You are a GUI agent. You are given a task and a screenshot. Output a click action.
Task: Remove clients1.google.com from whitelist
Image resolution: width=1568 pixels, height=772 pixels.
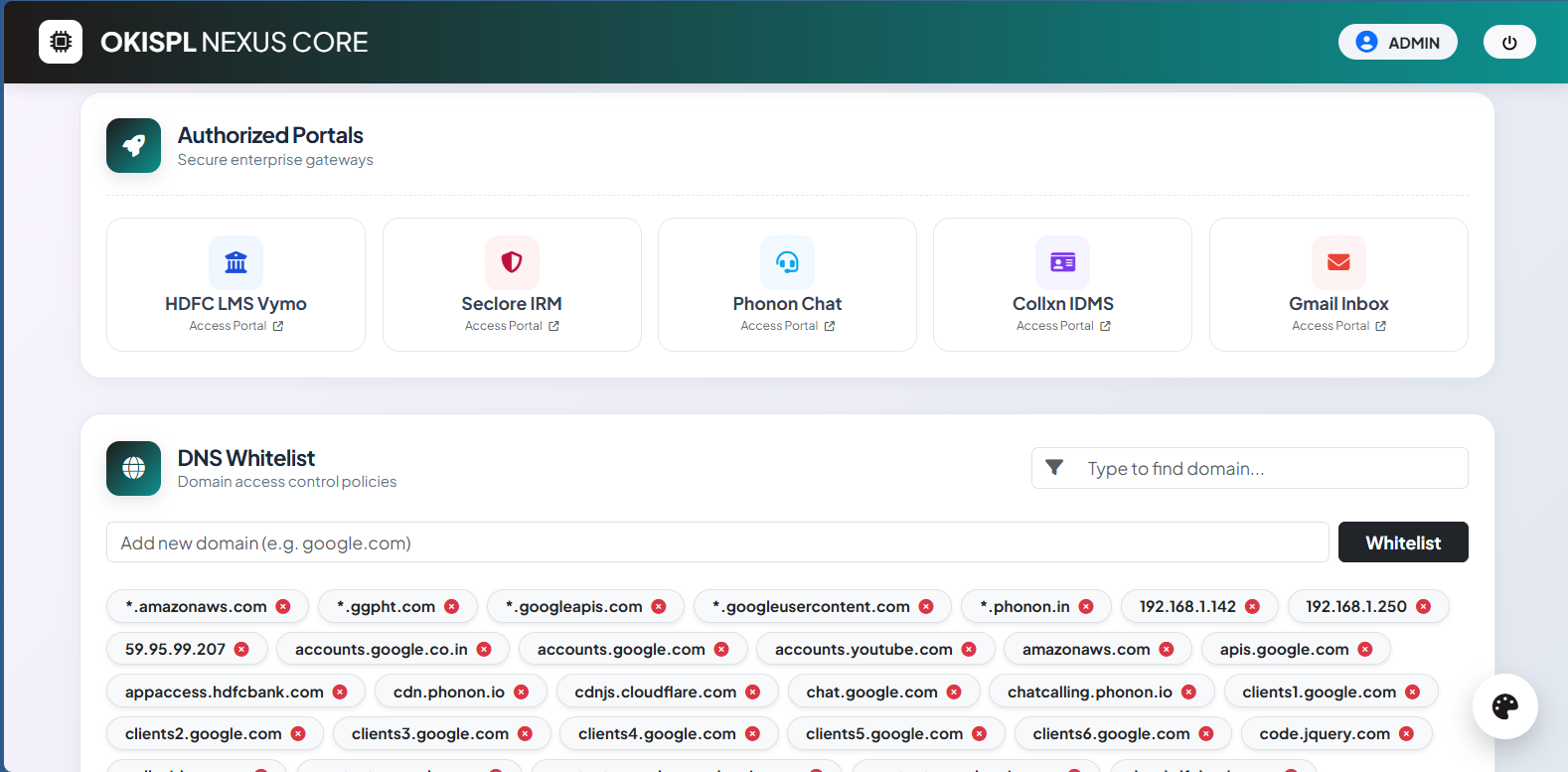pyautogui.click(x=1413, y=692)
